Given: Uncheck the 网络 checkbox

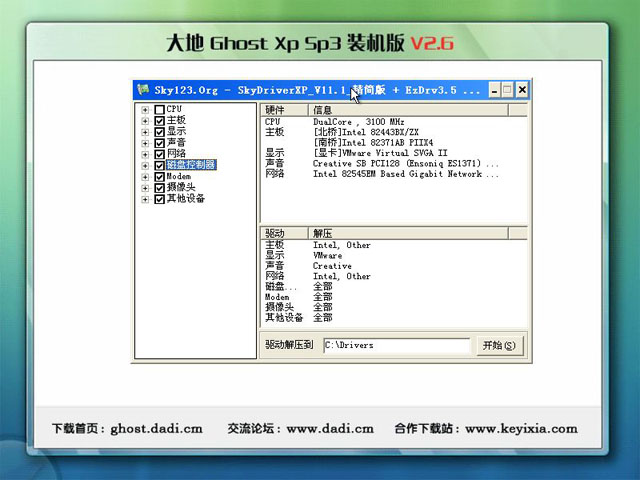Looking at the screenshot, I should click(160, 154).
